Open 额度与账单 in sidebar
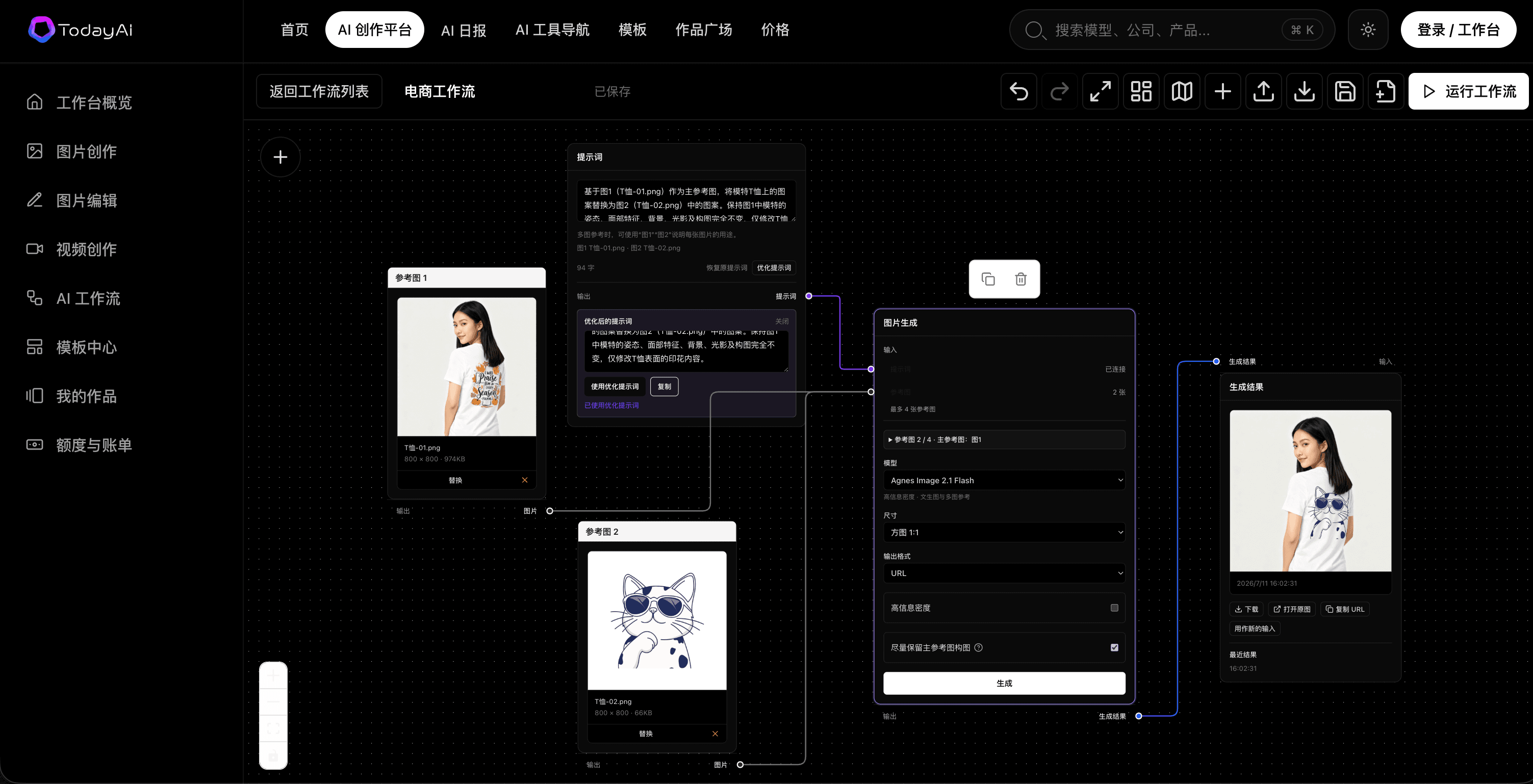Screen dimensions: 1533x784 (x=79, y=445)
